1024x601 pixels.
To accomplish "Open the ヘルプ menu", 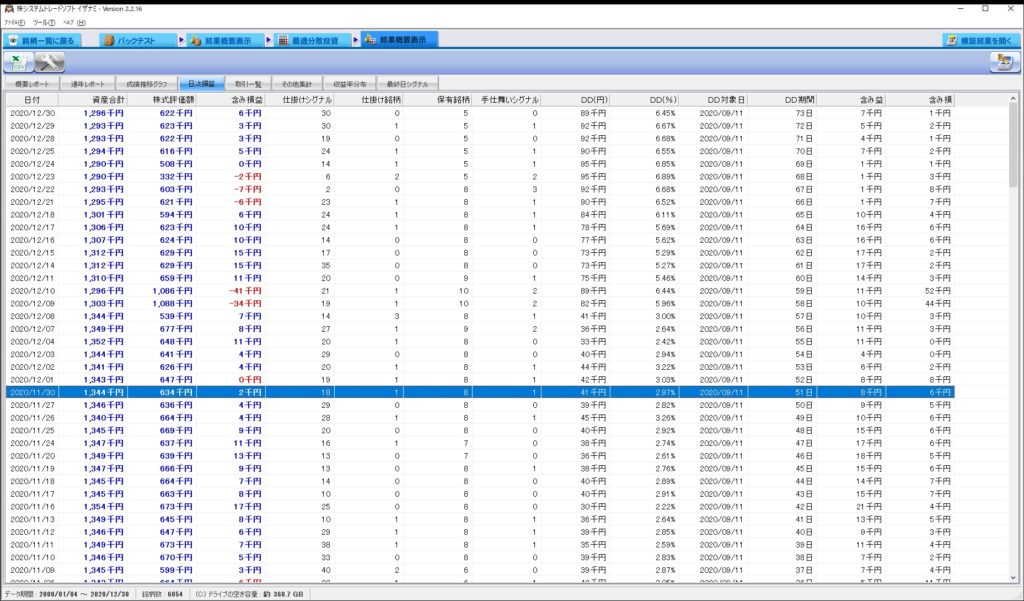I will pos(74,21).
